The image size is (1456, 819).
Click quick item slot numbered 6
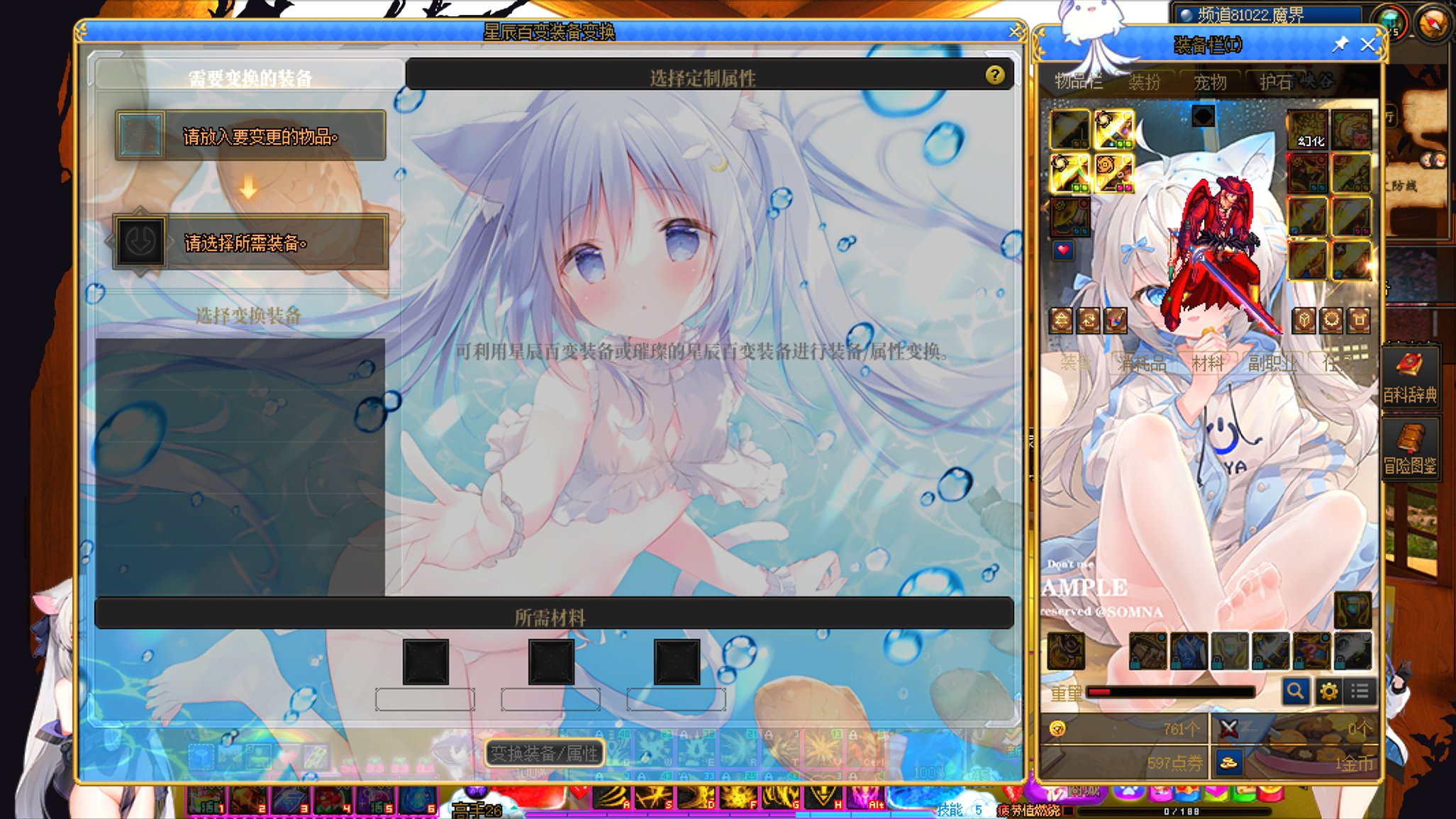point(416,799)
